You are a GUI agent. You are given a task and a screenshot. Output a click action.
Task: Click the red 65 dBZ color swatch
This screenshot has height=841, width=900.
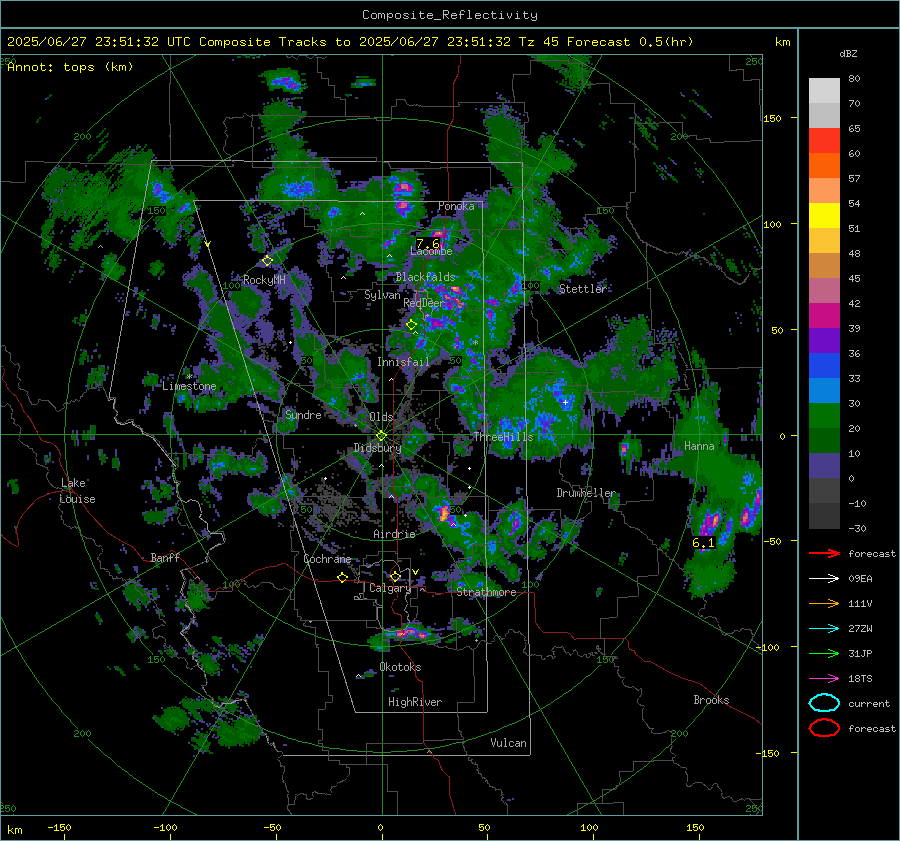tap(824, 141)
